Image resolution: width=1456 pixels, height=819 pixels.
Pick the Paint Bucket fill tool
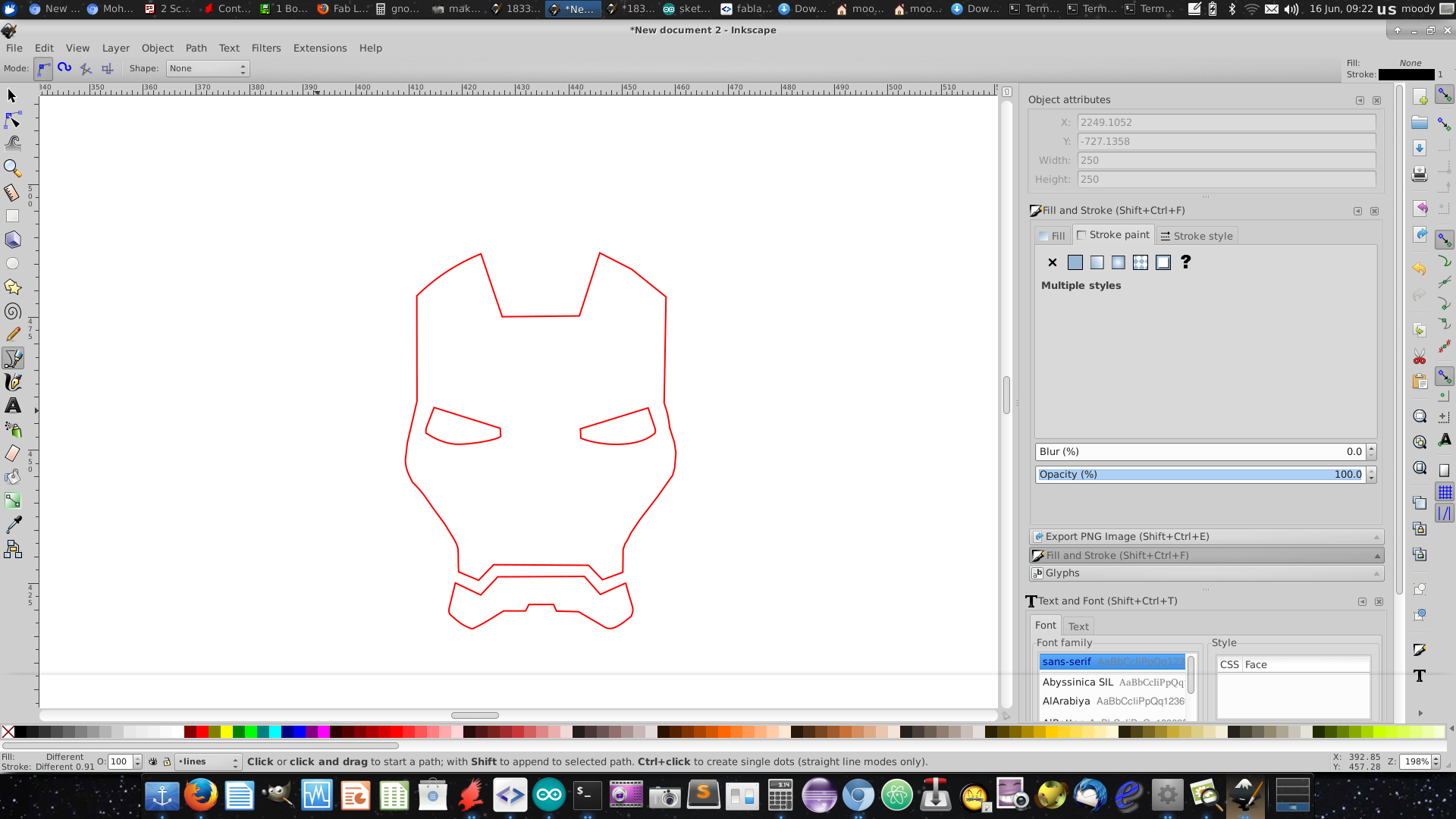point(12,477)
